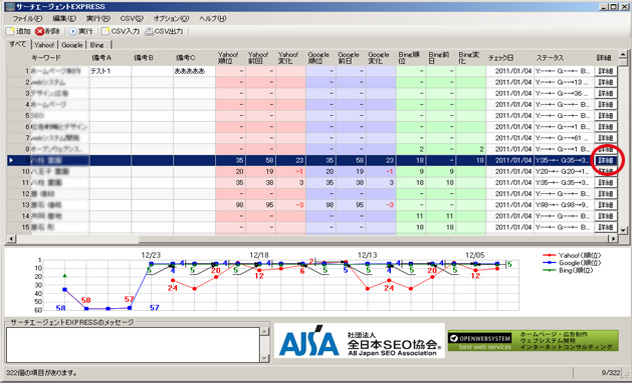This screenshot has height=383, width=632.
Task: Click the row 9 selection arrow indicator
Action: [x=11, y=160]
